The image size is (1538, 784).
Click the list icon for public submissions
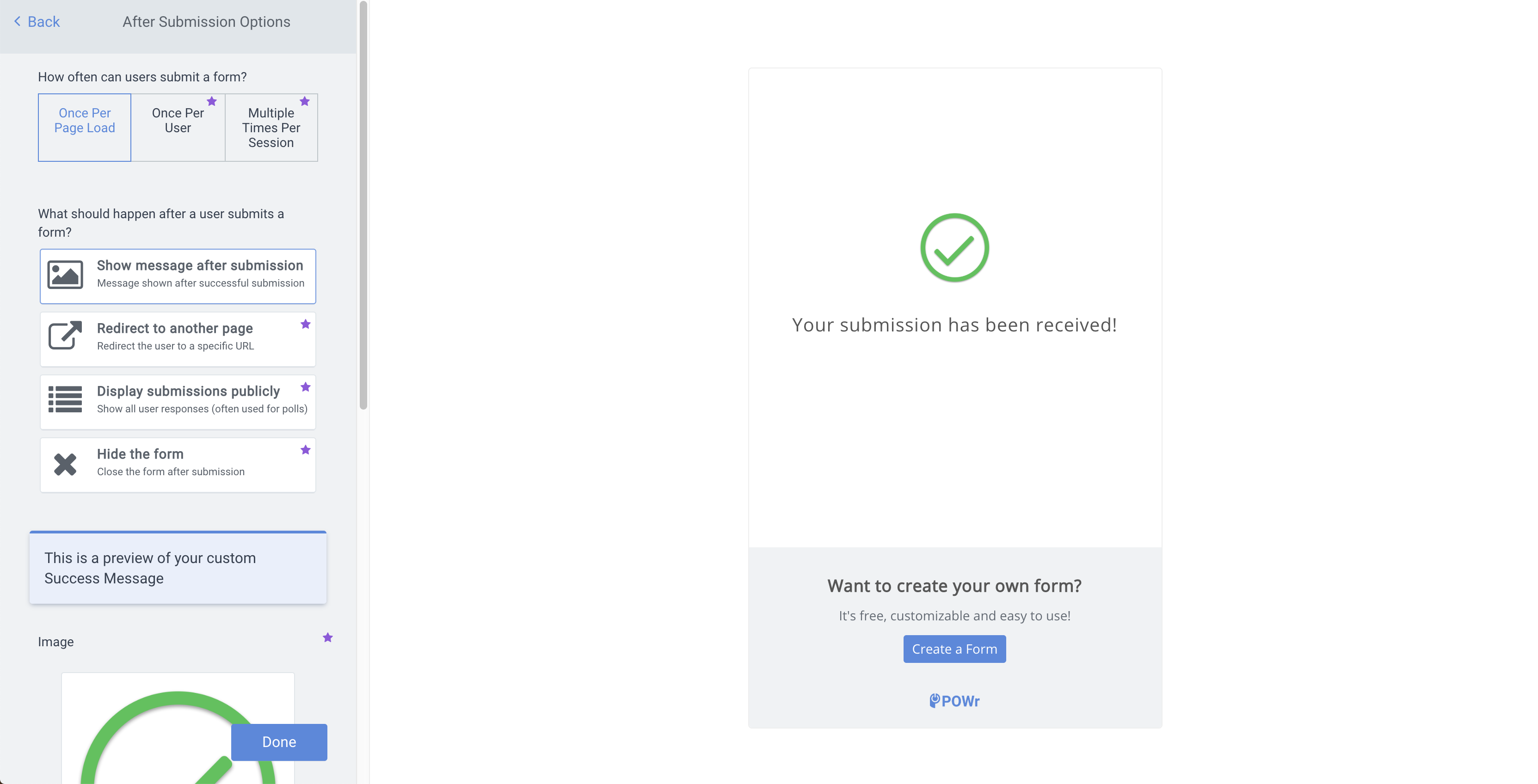pos(65,399)
